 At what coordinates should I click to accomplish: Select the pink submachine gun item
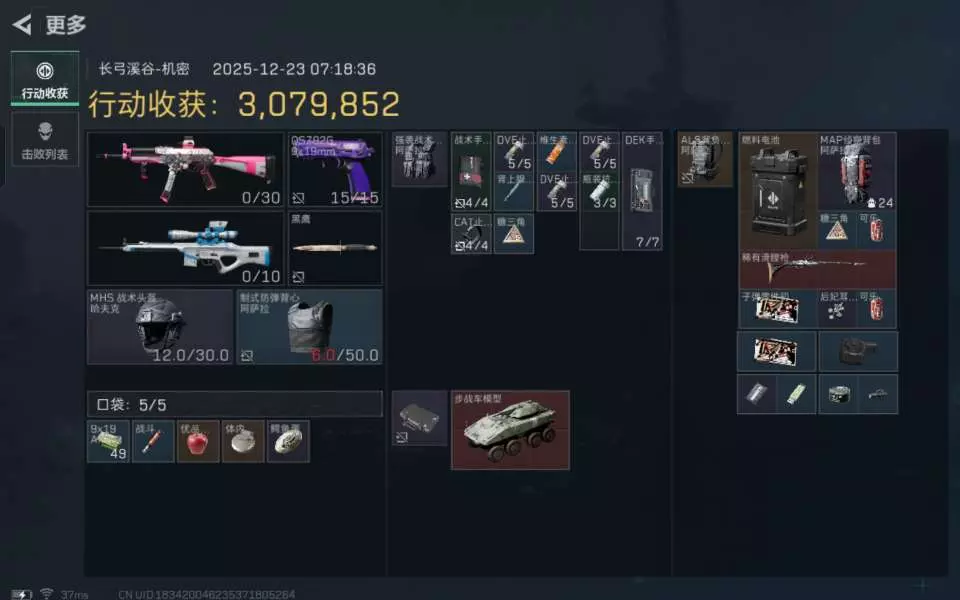pyautogui.click(x=186, y=170)
